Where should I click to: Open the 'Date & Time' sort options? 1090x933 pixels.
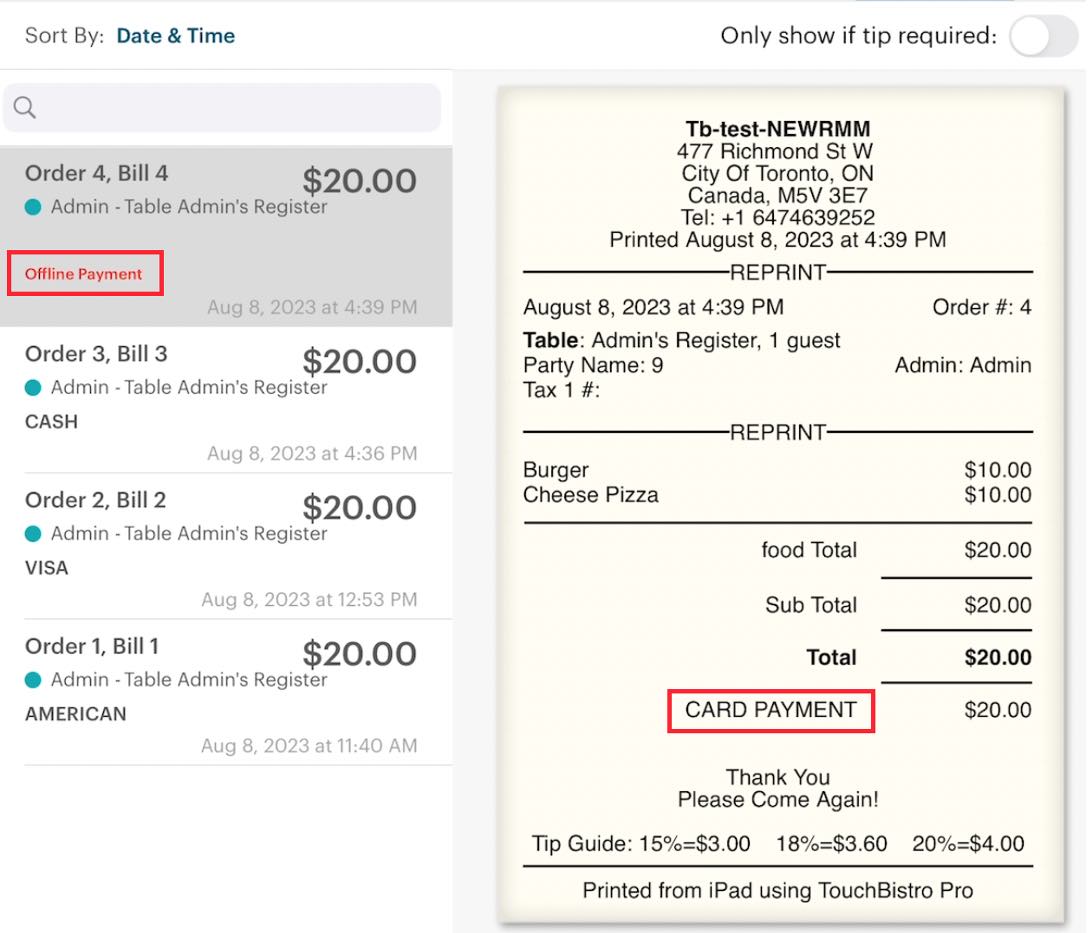tap(176, 35)
